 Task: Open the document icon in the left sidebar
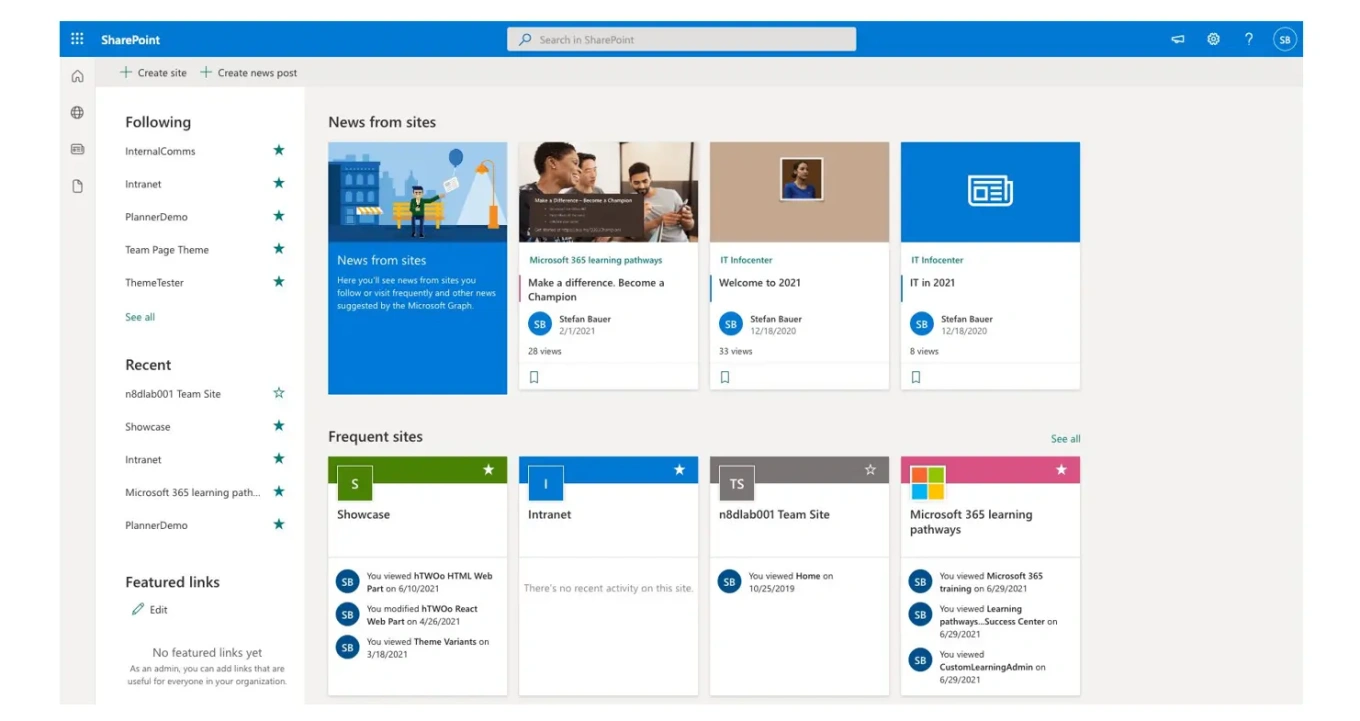pos(77,185)
